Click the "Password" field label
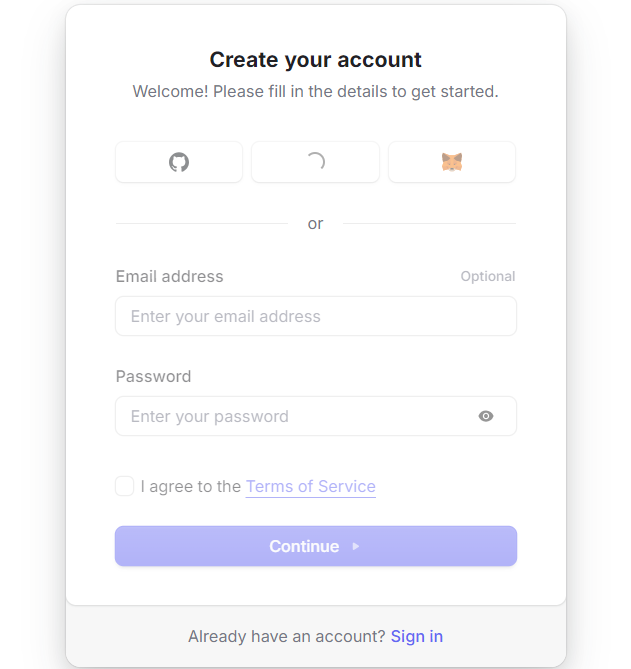Screen dimensions: 631x669 click(x=153, y=377)
